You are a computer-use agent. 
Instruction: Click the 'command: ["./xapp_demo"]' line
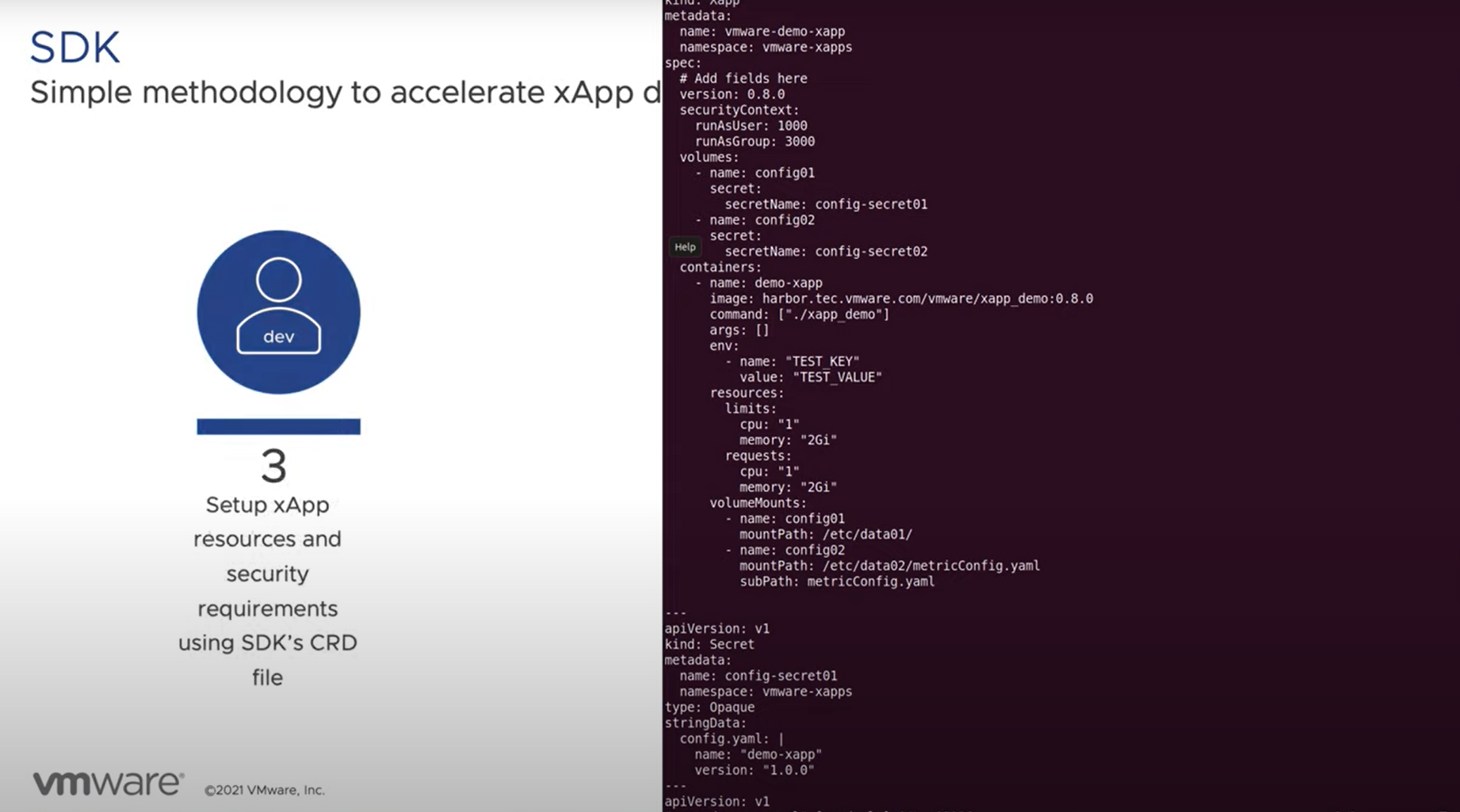point(800,315)
